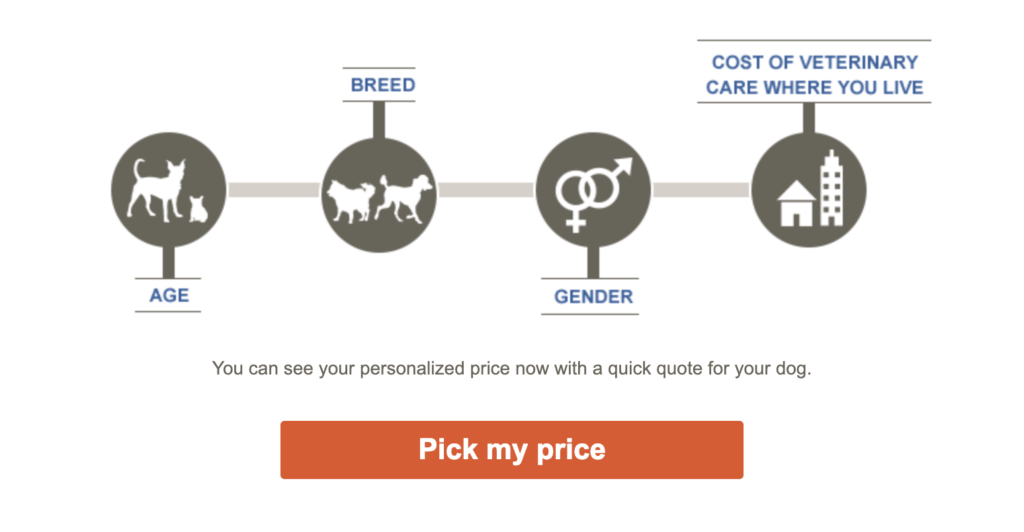Select the AGE label
This screenshot has height=532, width=1024.
click(169, 295)
